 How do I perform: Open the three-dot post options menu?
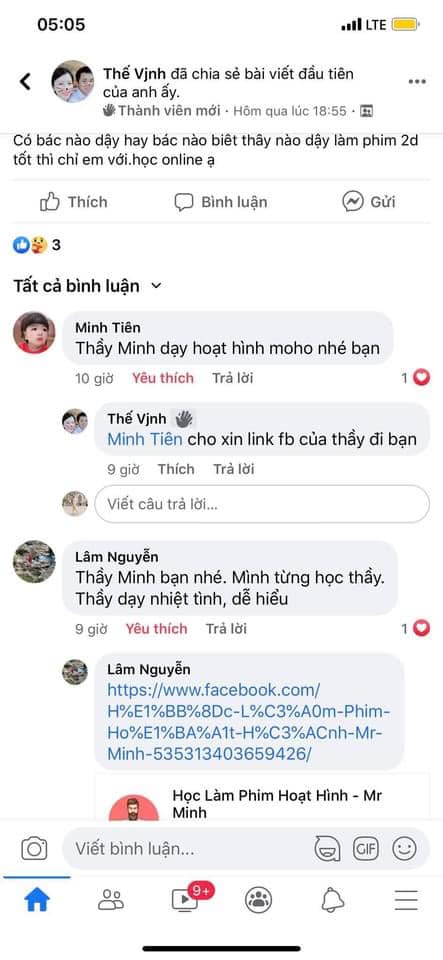[417, 81]
